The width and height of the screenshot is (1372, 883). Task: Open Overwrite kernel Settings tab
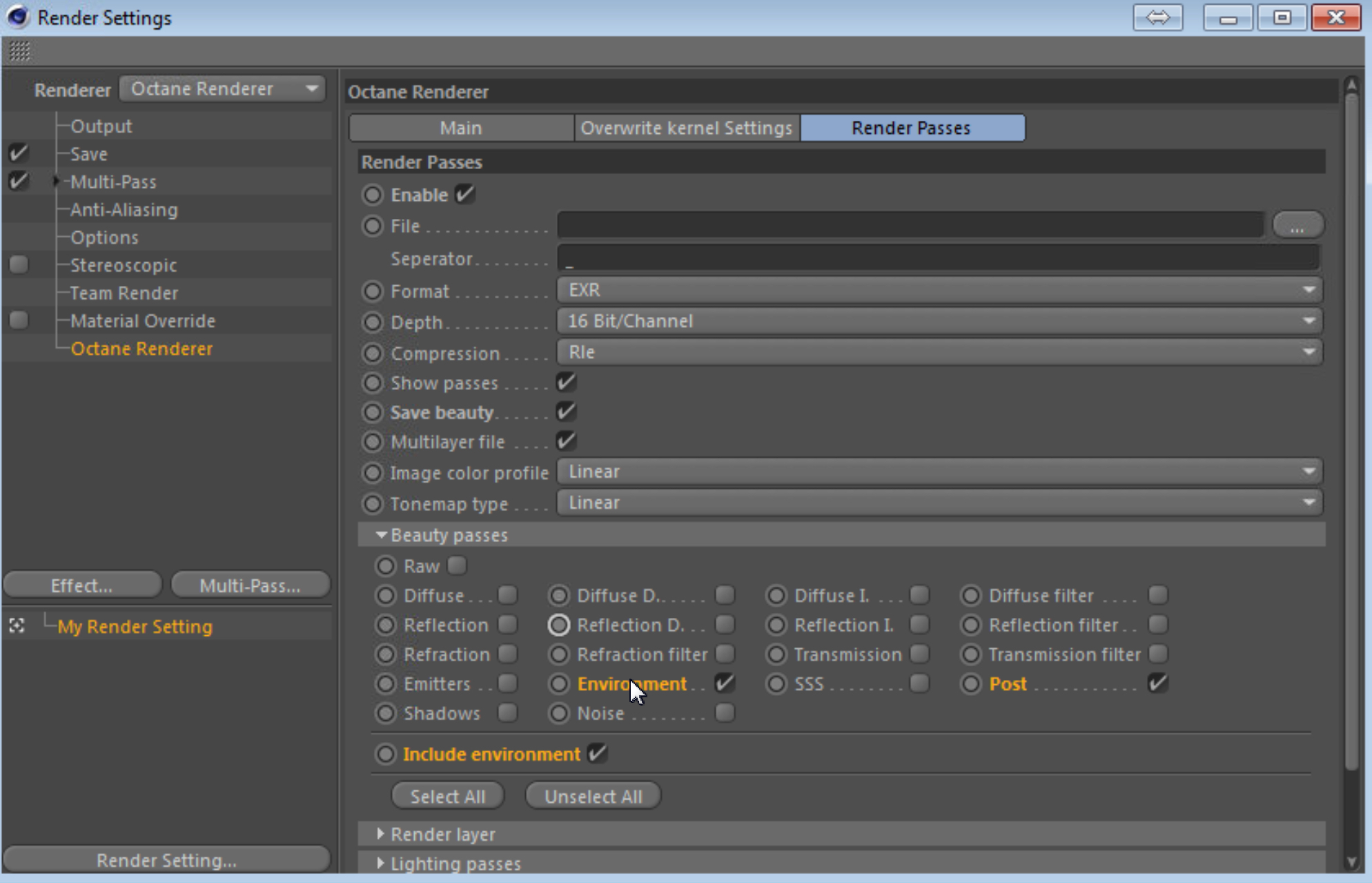[x=686, y=128]
